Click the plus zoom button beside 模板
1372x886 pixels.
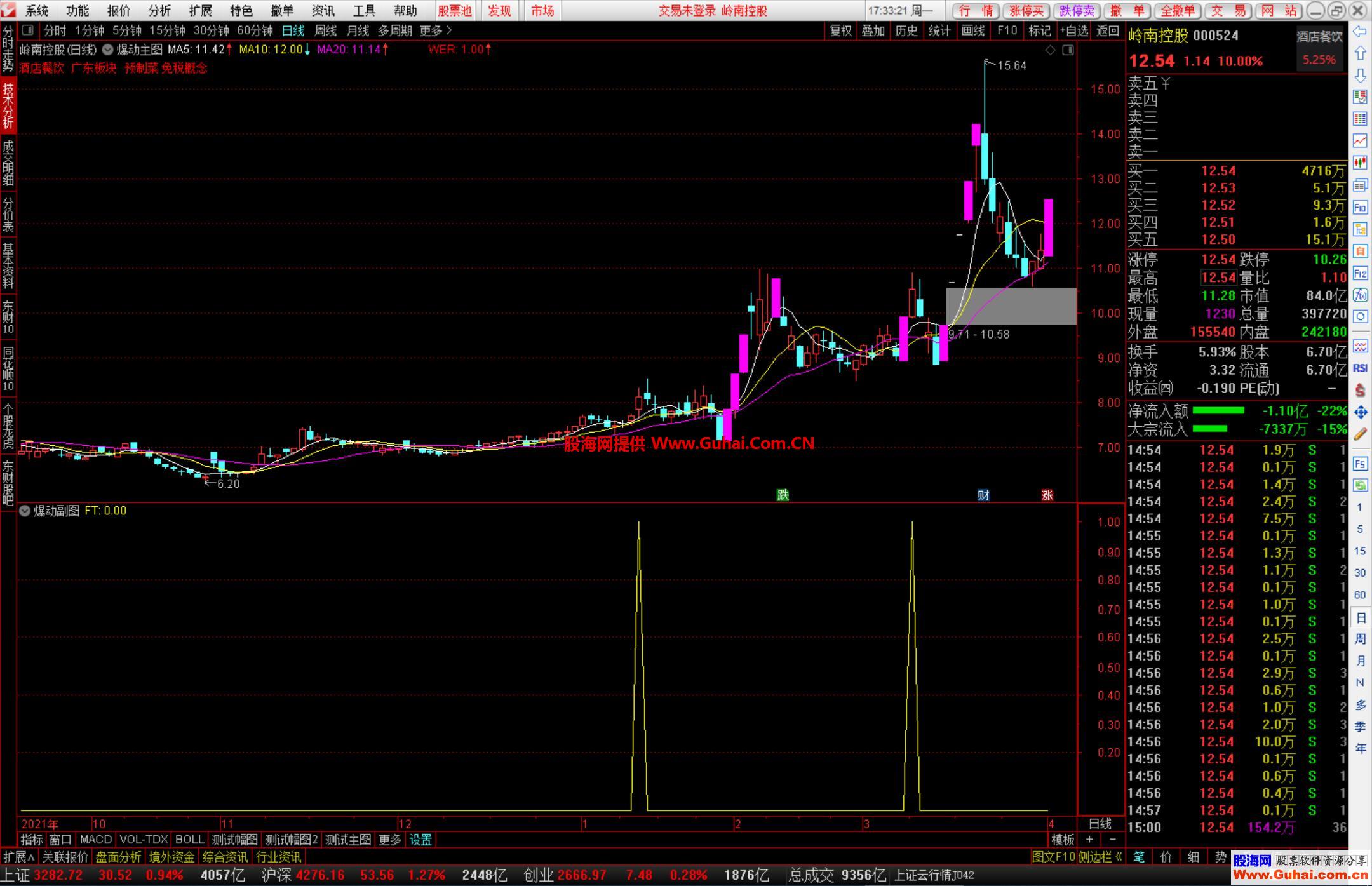click(1089, 840)
